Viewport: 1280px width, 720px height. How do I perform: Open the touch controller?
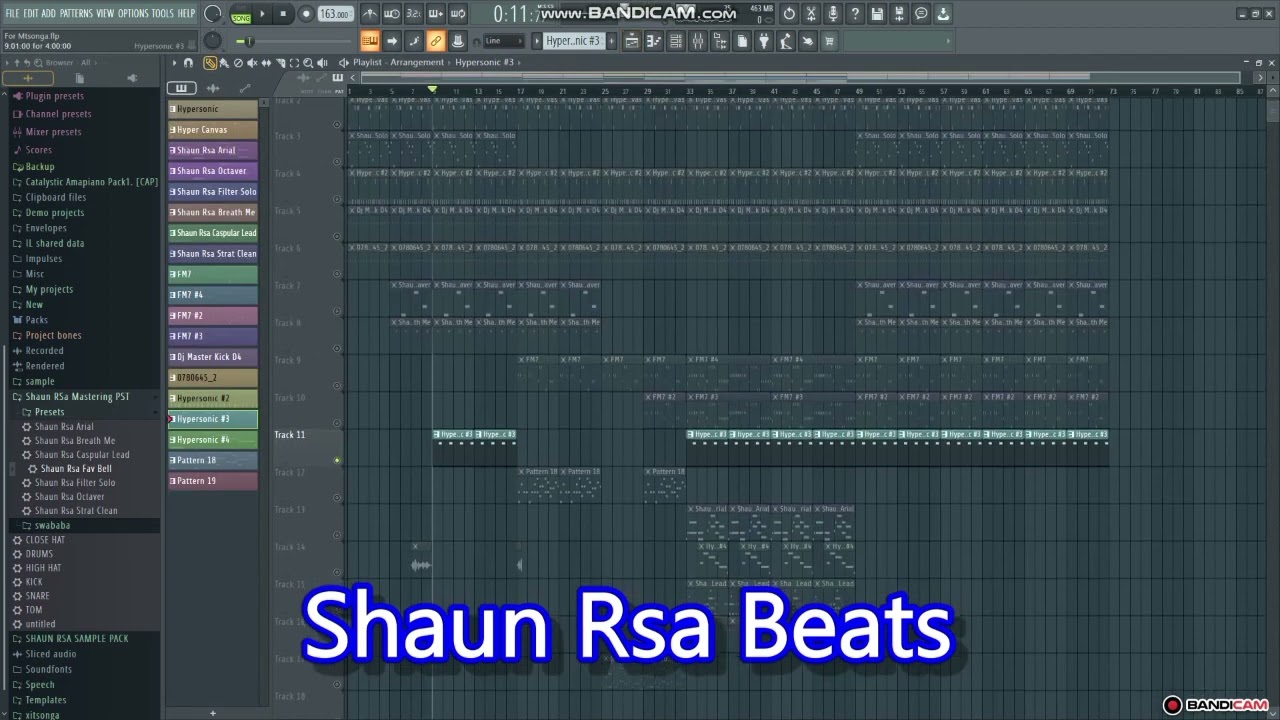point(808,41)
